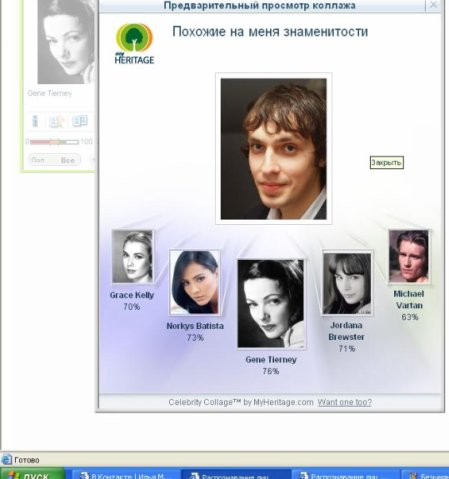449x479 pixels.
Task: Click the 70% match score
Action: 132,307
